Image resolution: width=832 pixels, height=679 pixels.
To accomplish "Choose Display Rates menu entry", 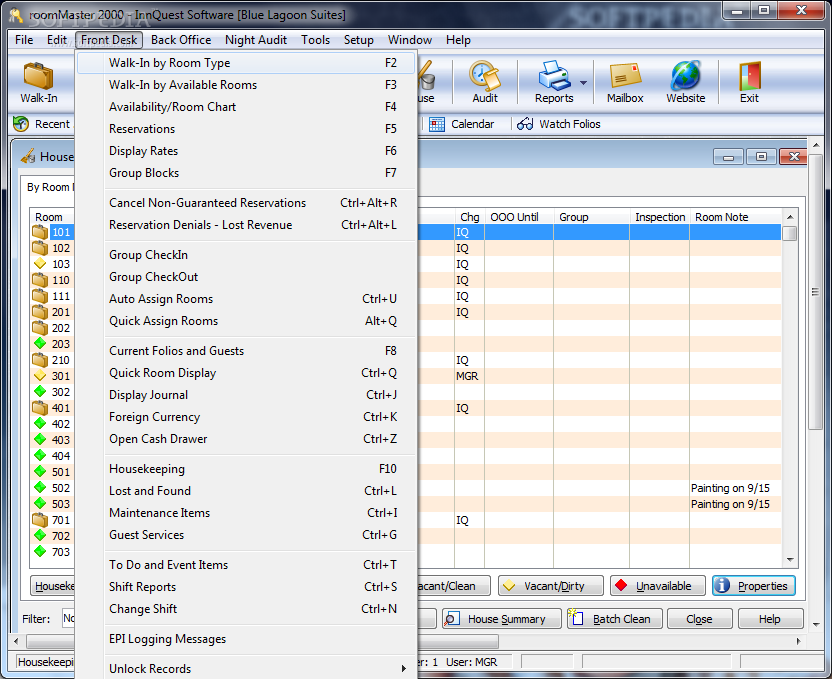I will tap(246, 151).
